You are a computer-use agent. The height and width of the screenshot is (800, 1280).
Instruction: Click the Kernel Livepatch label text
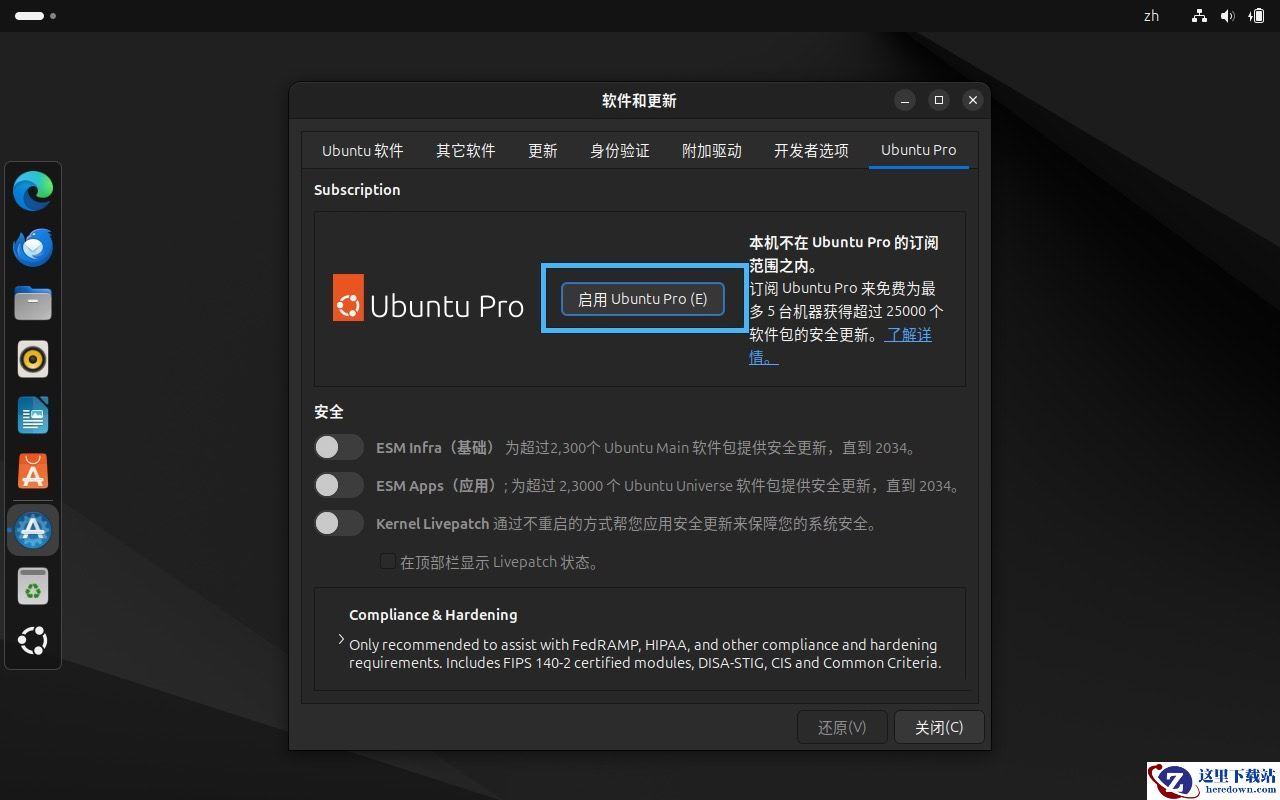tap(433, 524)
